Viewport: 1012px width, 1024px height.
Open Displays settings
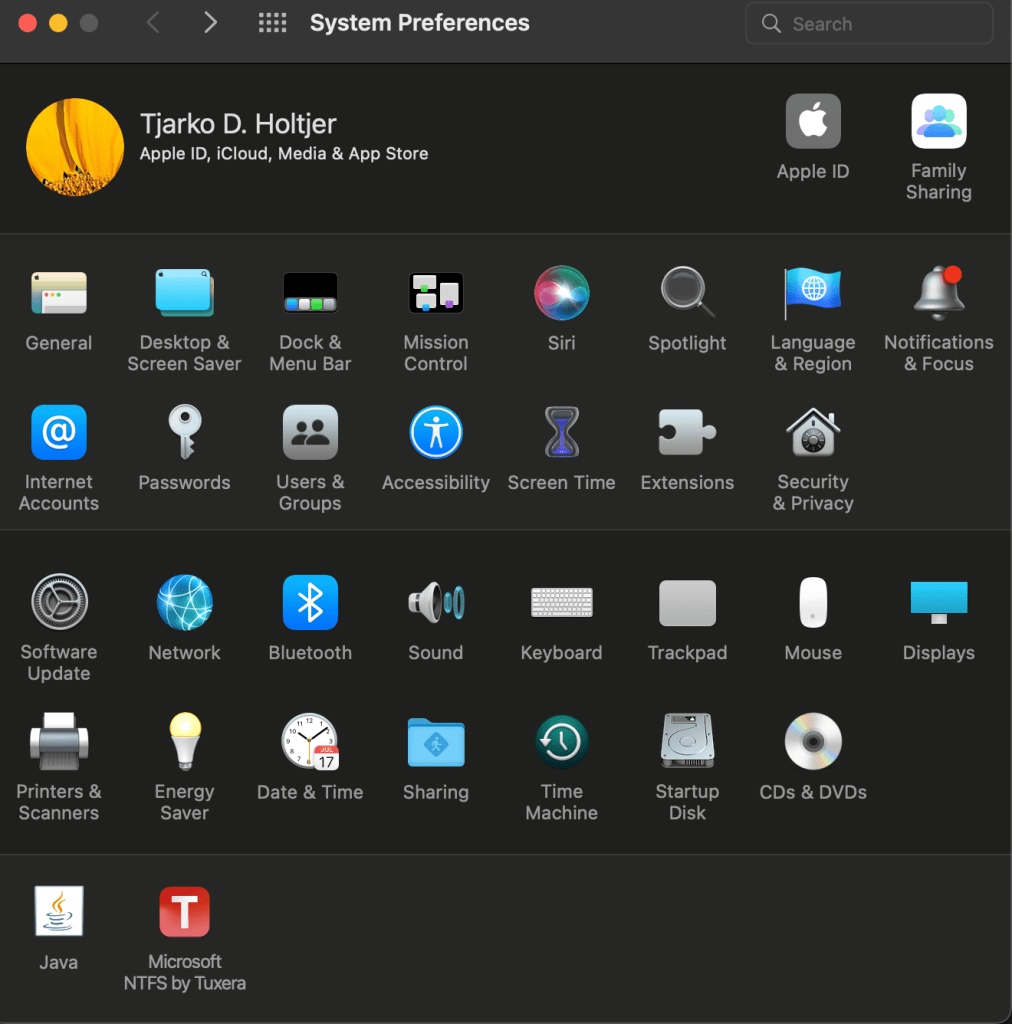click(938, 603)
